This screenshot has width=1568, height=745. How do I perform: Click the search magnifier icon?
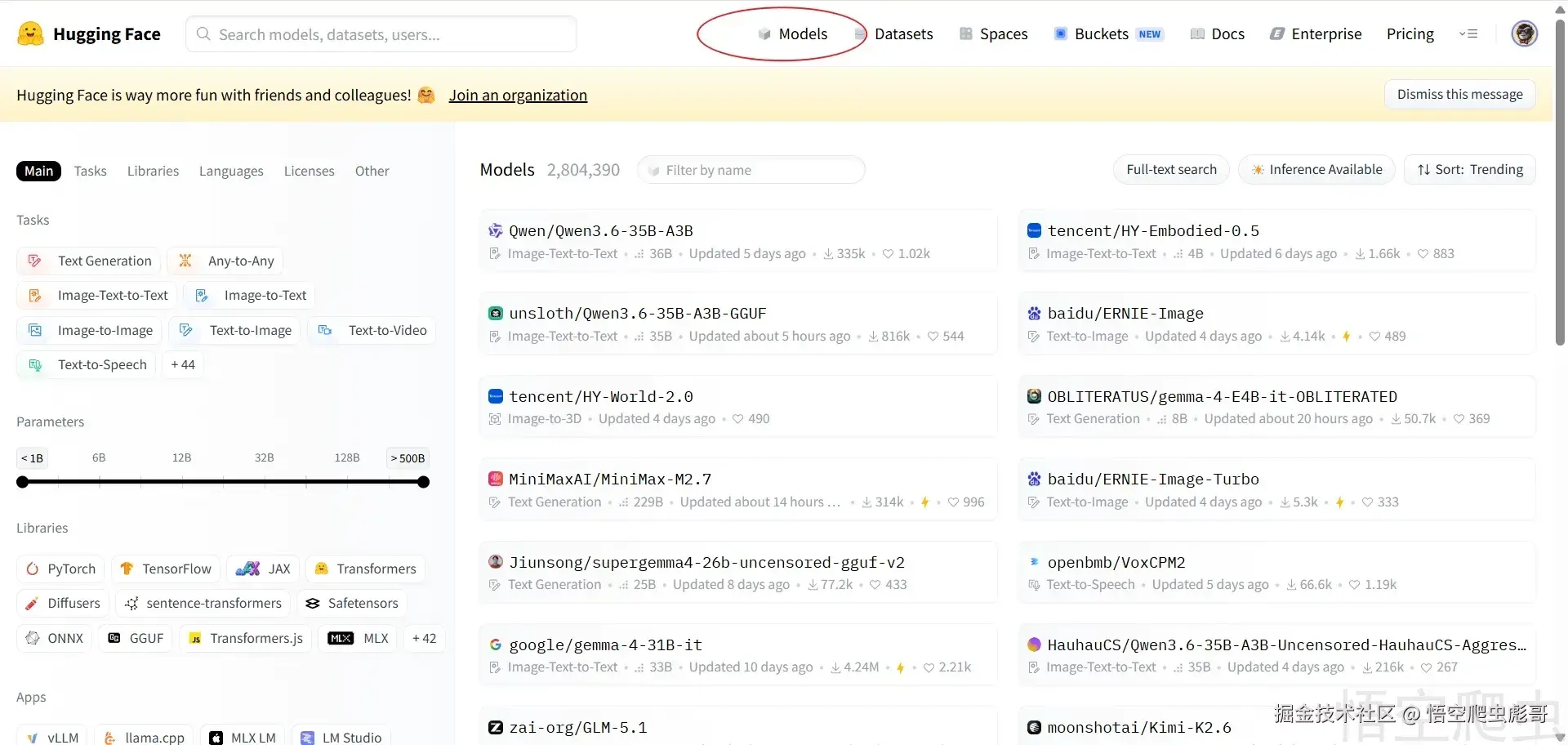[203, 34]
